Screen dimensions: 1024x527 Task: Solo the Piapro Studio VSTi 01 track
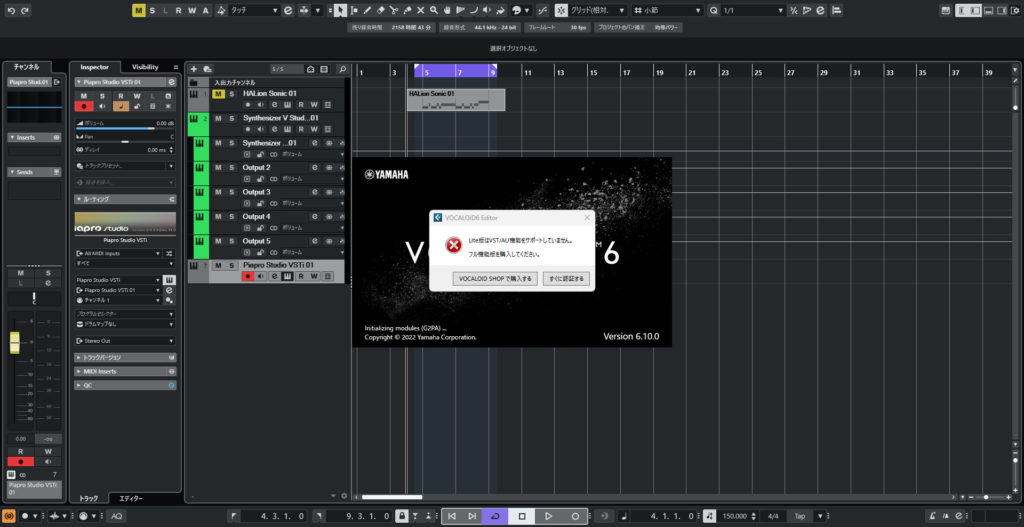click(x=232, y=265)
